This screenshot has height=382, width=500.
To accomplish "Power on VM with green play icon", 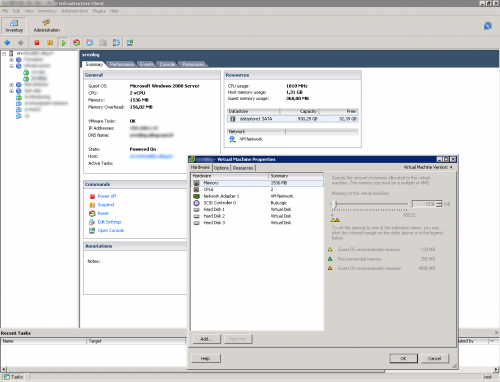I will (63, 43).
